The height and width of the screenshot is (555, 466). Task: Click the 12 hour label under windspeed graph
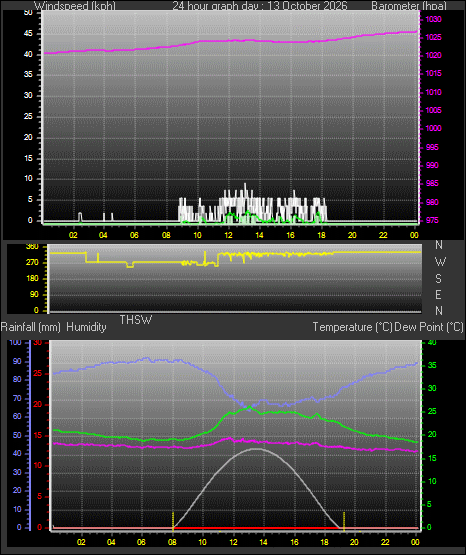click(229, 235)
